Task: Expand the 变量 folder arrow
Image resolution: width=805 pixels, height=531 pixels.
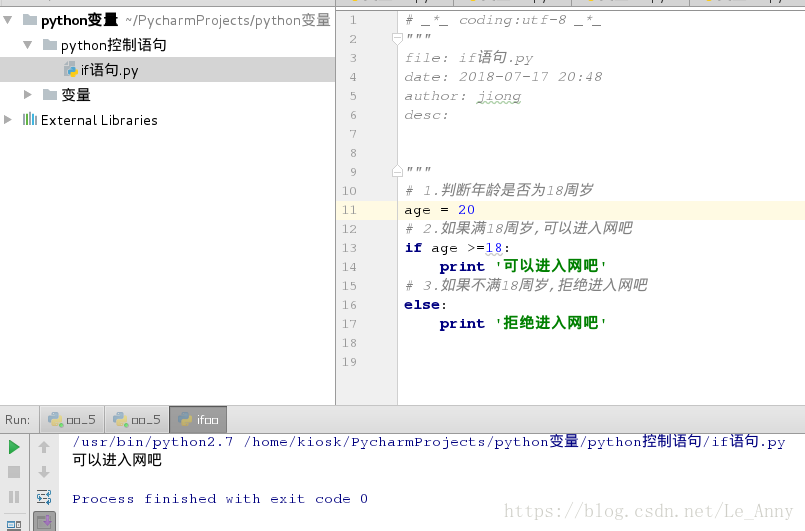Action: click(x=28, y=94)
